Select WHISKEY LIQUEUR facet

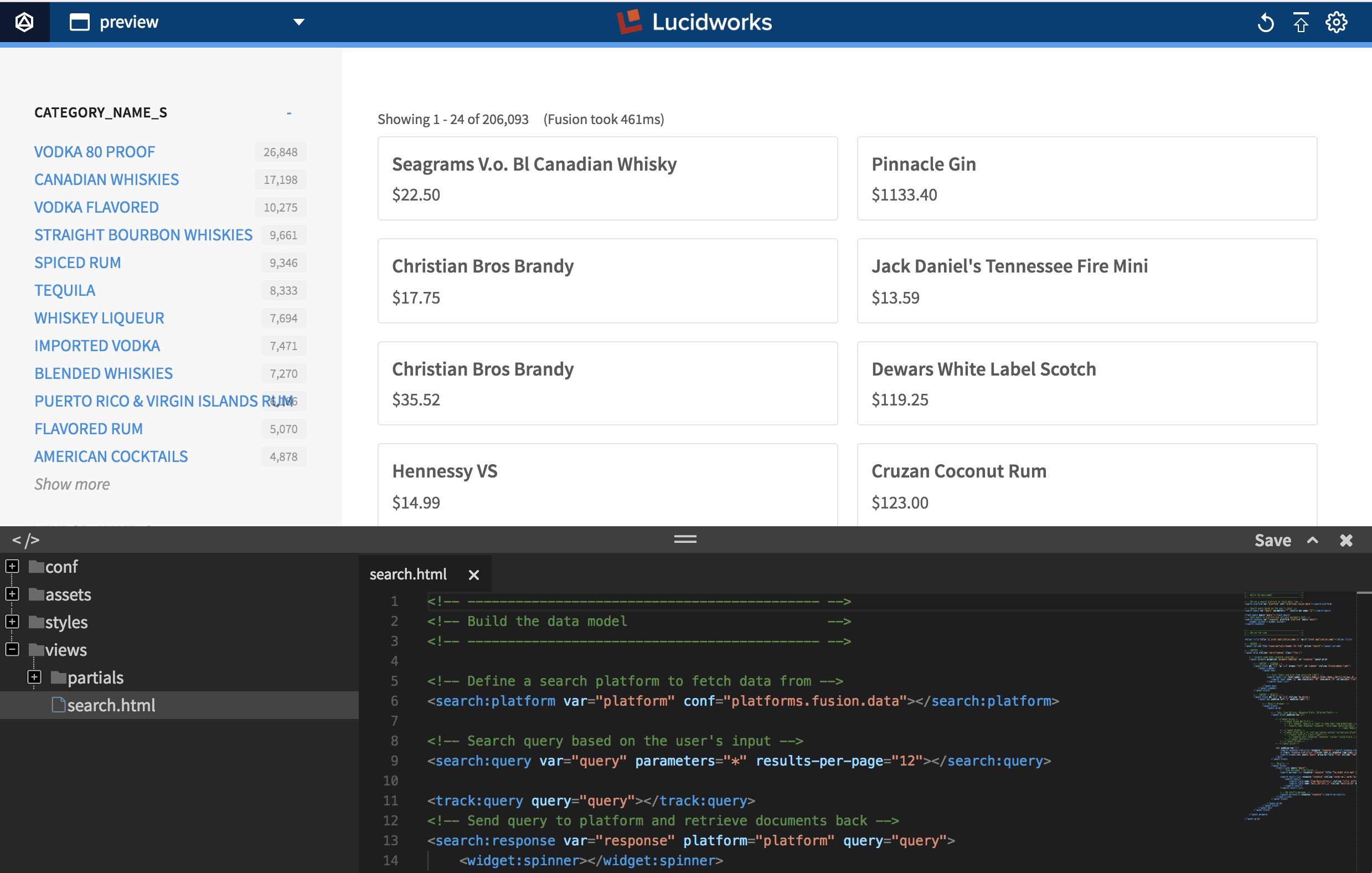coord(99,318)
